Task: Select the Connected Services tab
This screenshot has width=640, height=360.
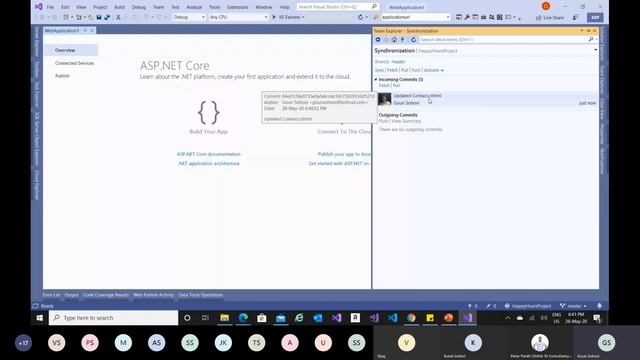Action: 74,63
